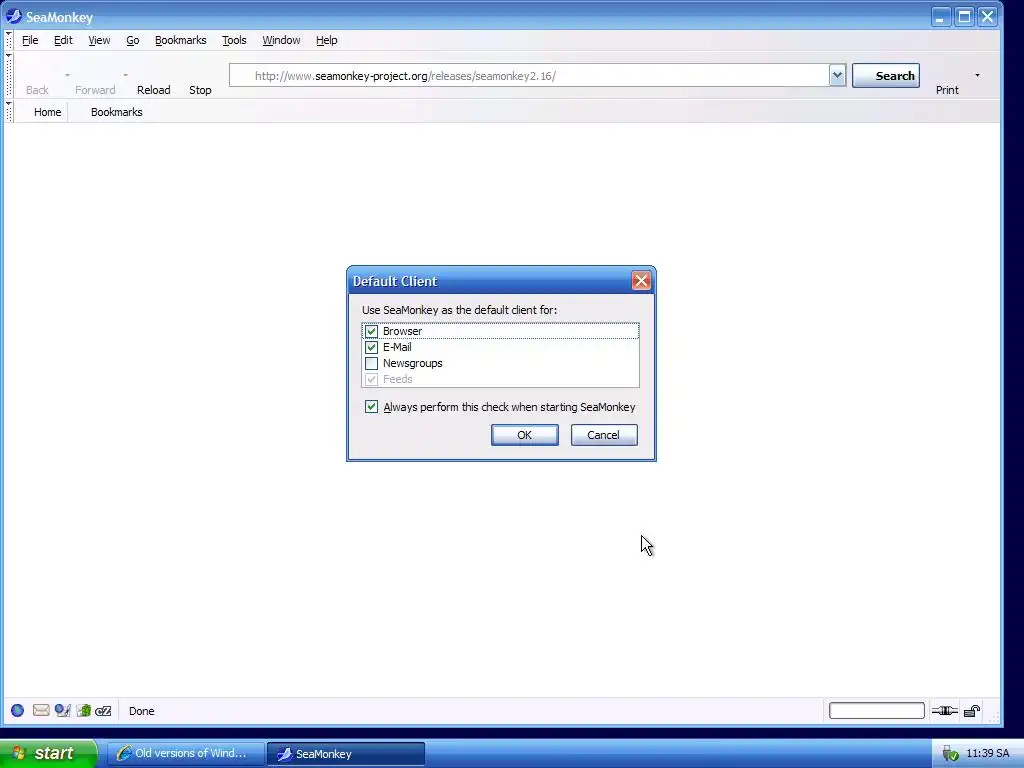Open the Help menu
Image resolution: width=1024 pixels, height=768 pixels.
pyautogui.click(x=327, y=40)
